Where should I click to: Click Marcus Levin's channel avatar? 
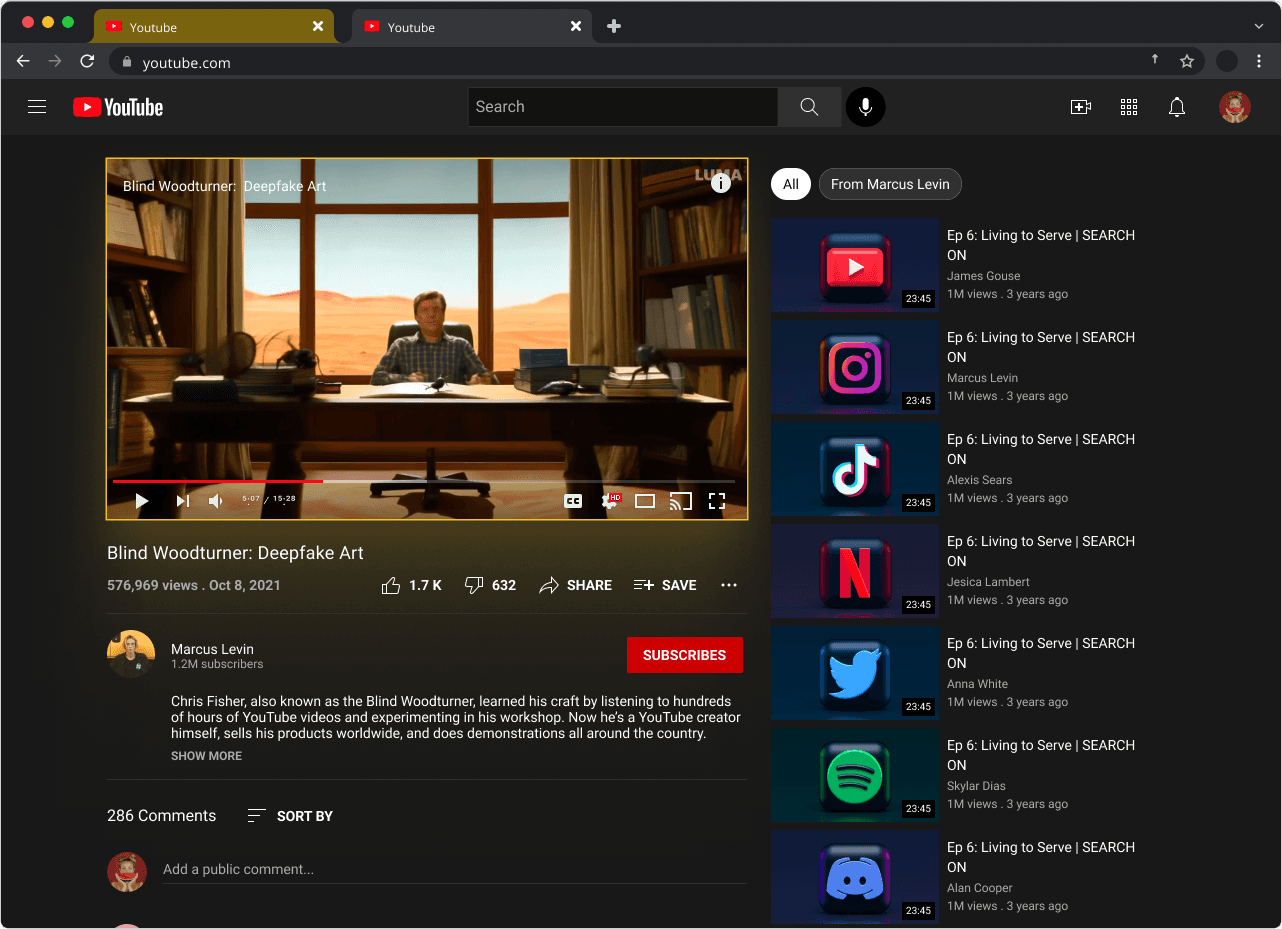point(131,654)
